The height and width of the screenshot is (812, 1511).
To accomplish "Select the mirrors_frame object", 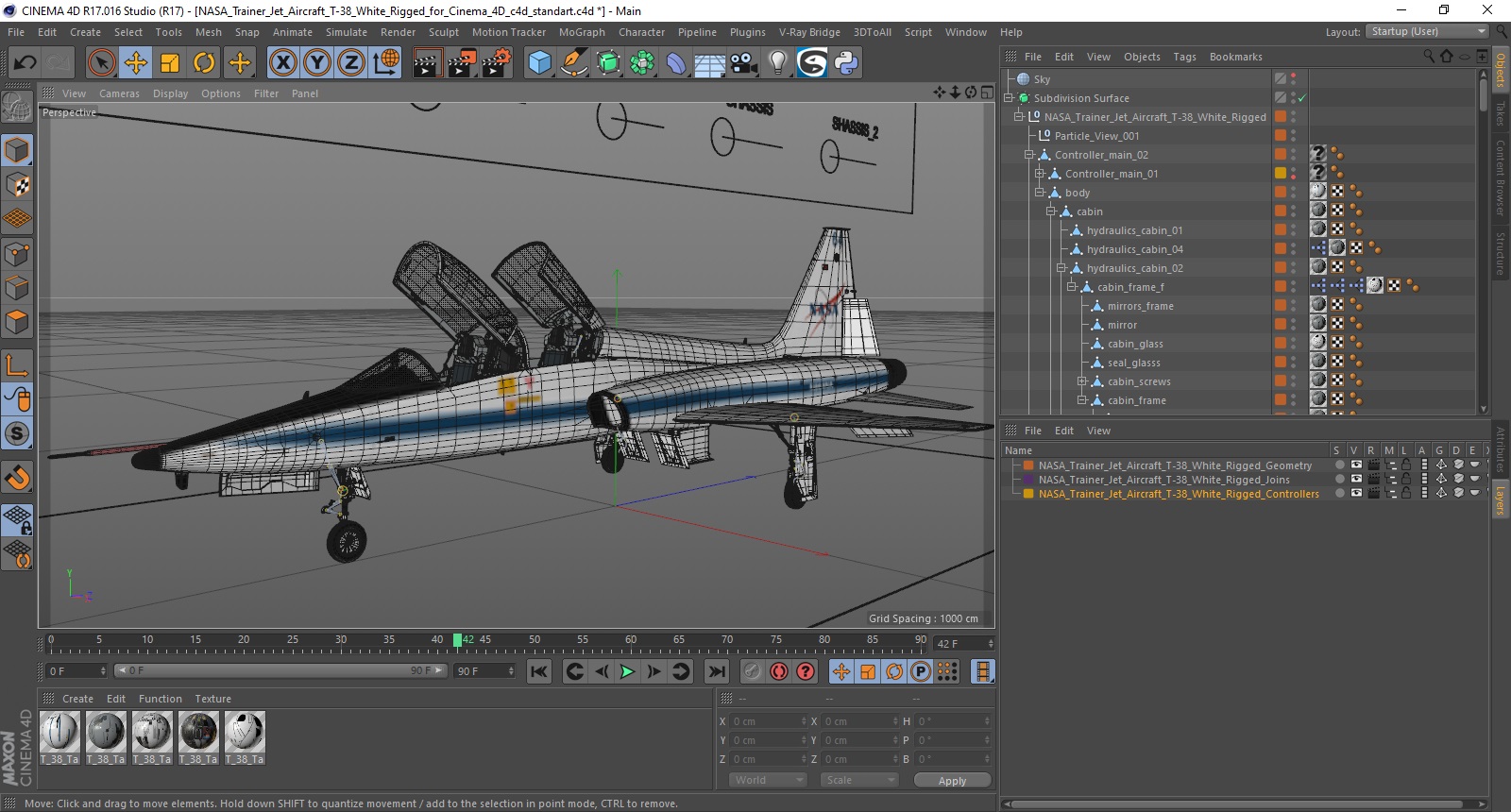I will [1140, 306].
